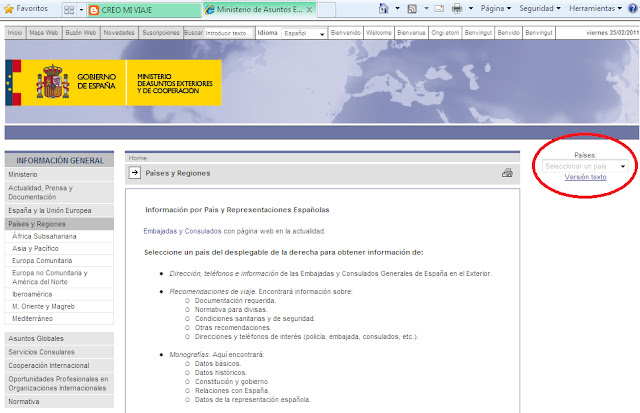Open Suscripciones link
640x413 pixels.
(x=161, y=33)
